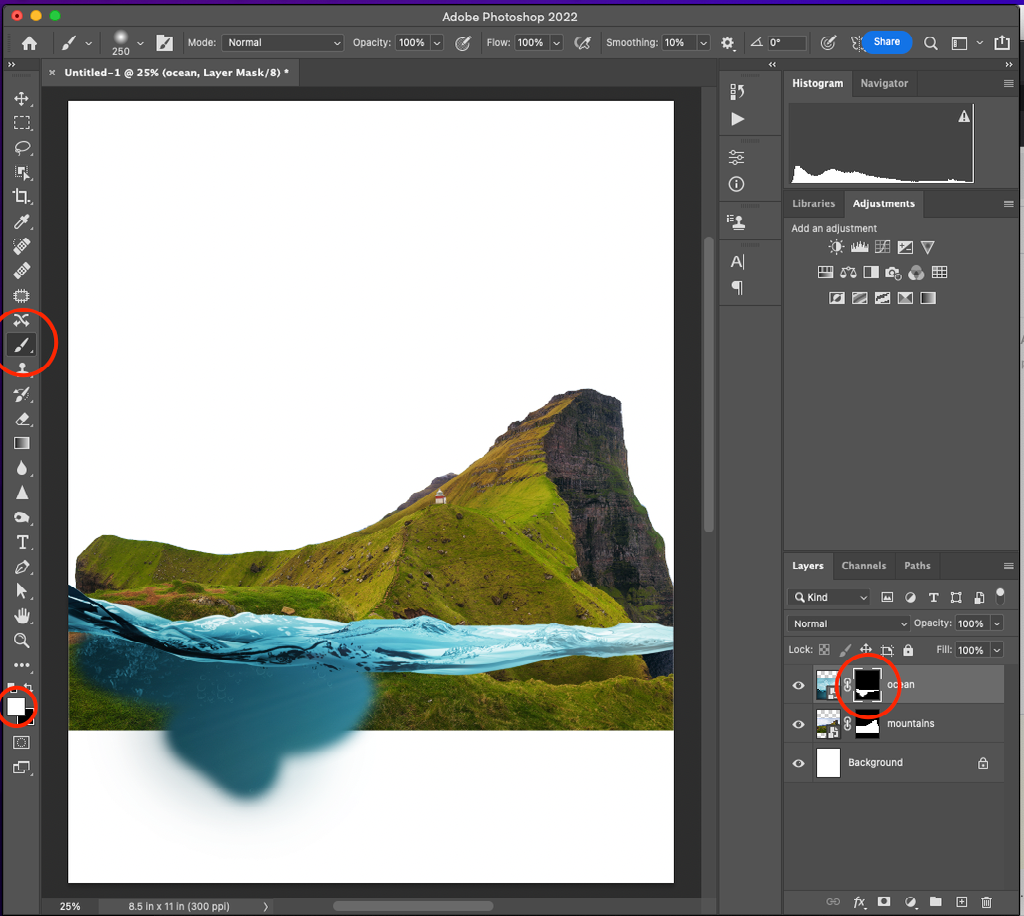Choose the Horizontal Type tool

[x=21, y=542]
